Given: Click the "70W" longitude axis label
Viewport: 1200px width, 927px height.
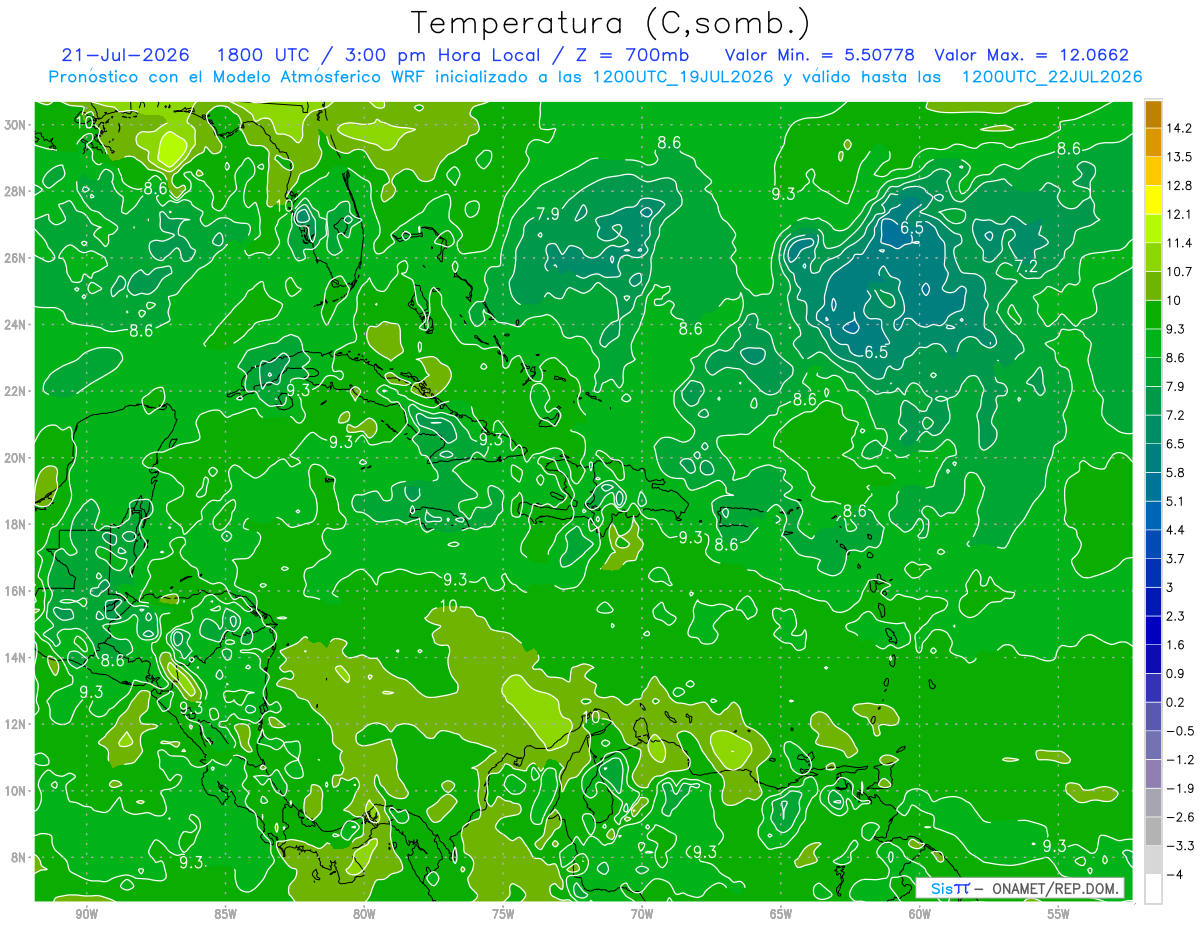Looking at the screenshot, I should pyautogui.click(x=642, y=914).
